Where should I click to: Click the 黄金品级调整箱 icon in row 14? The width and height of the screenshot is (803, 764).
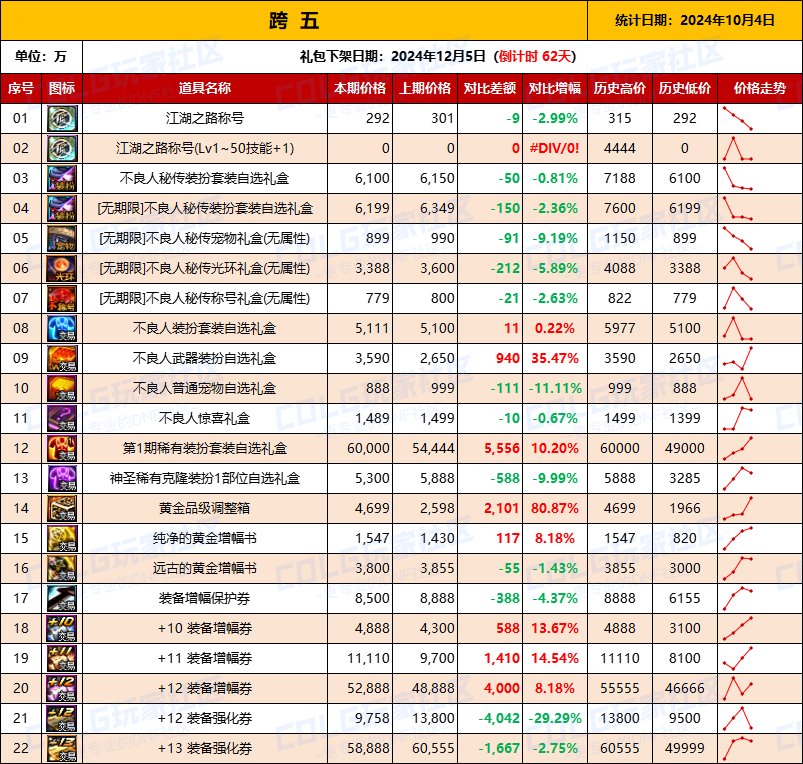(62, 508)
